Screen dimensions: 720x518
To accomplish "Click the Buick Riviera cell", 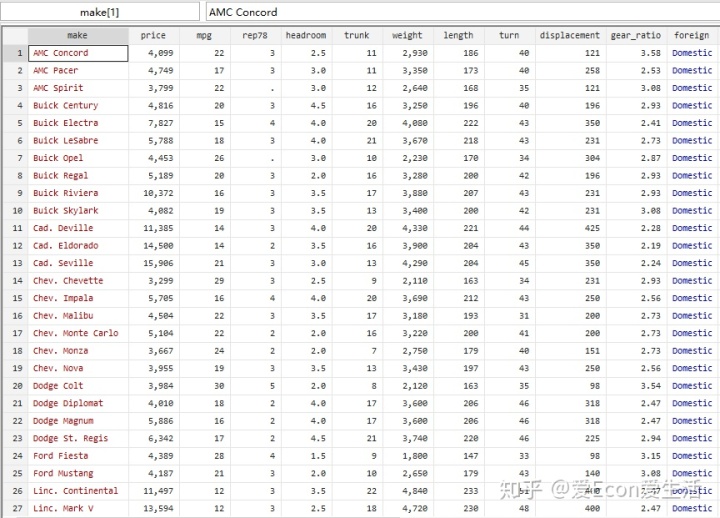I will tap(78, 193).
